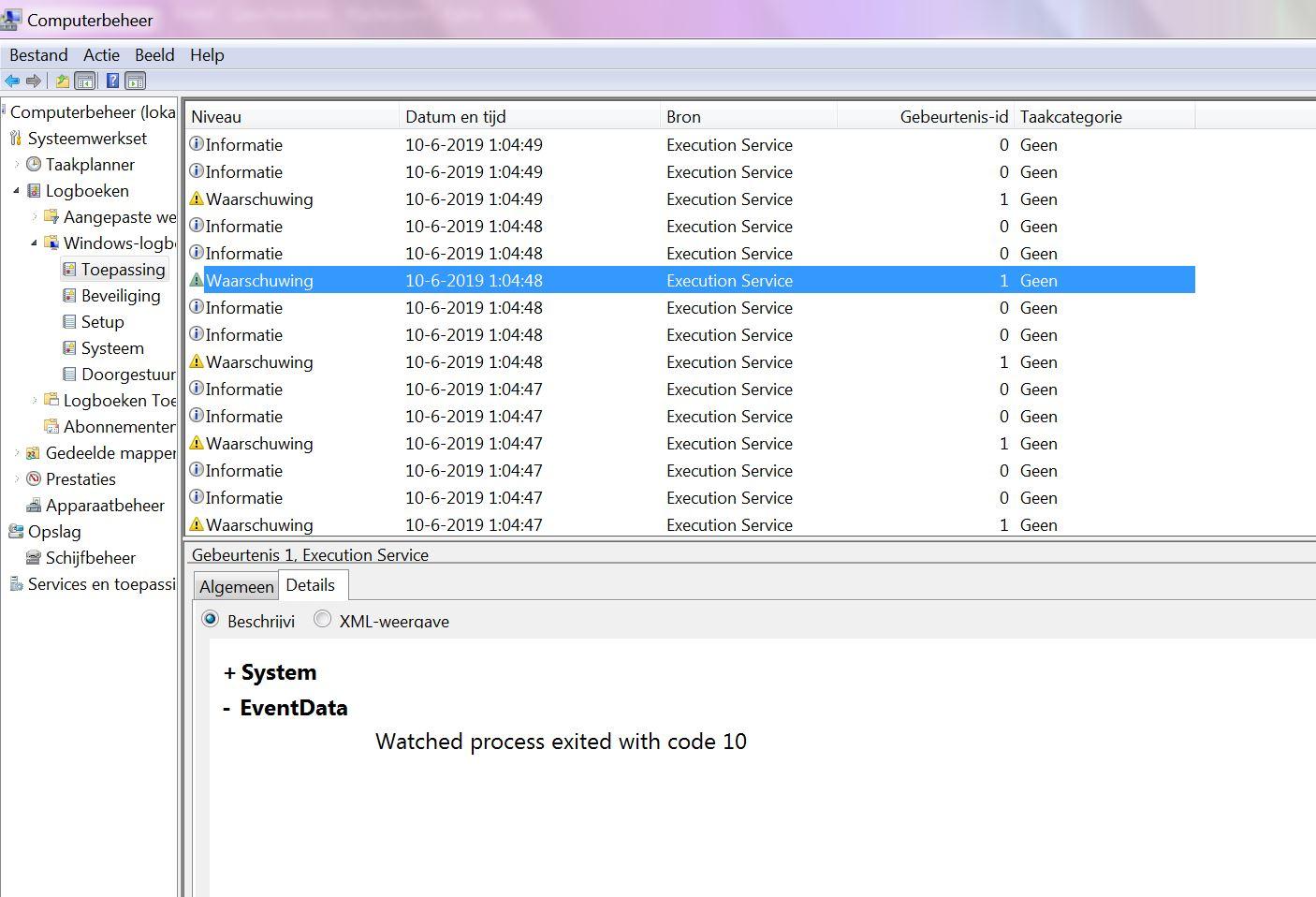The width and height of the screenshot is (1316, 897).
Task: Toggle the action pane toolbar icon
Action: pos(136,81)
